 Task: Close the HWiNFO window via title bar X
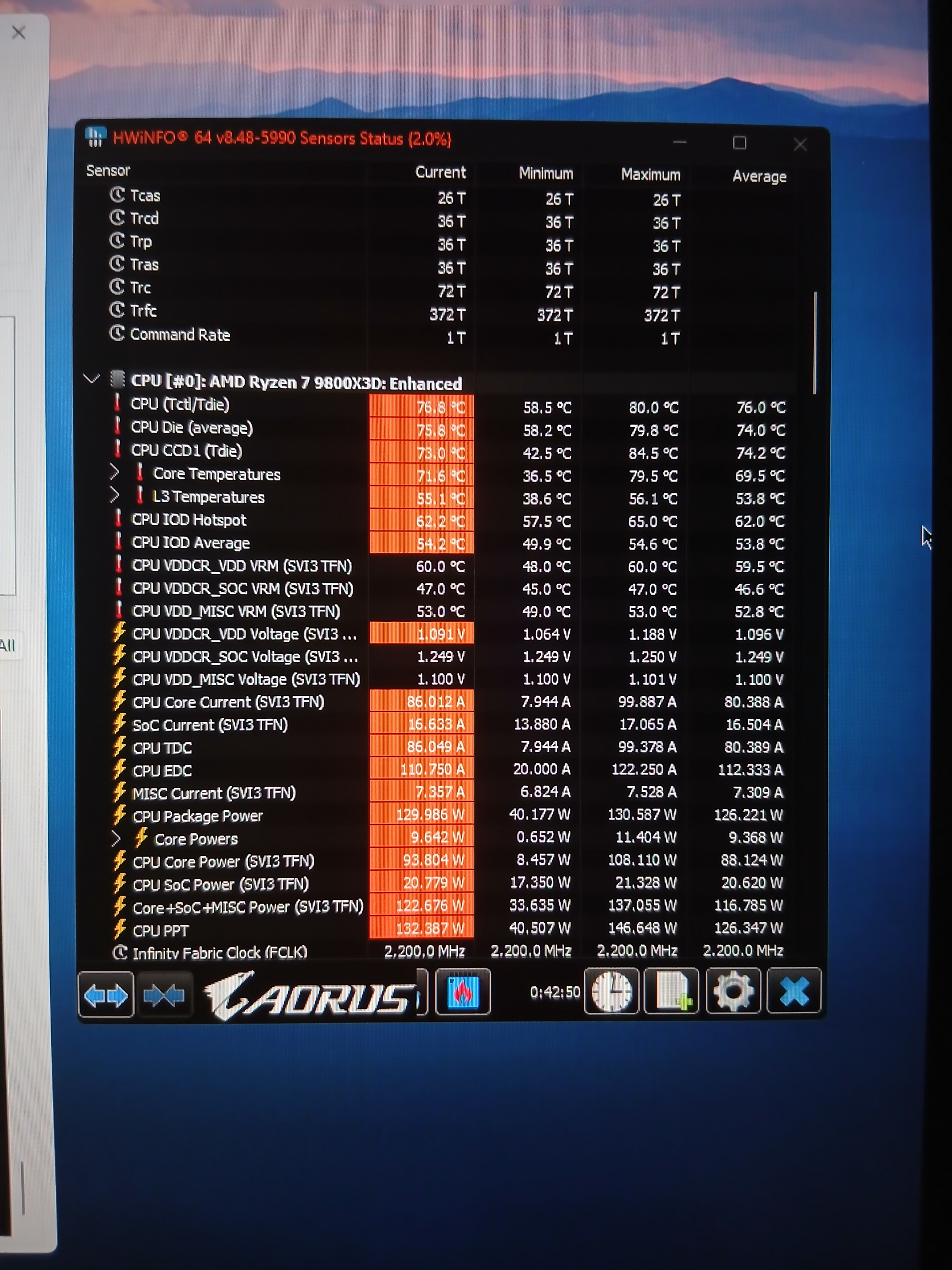coord(800,144)
